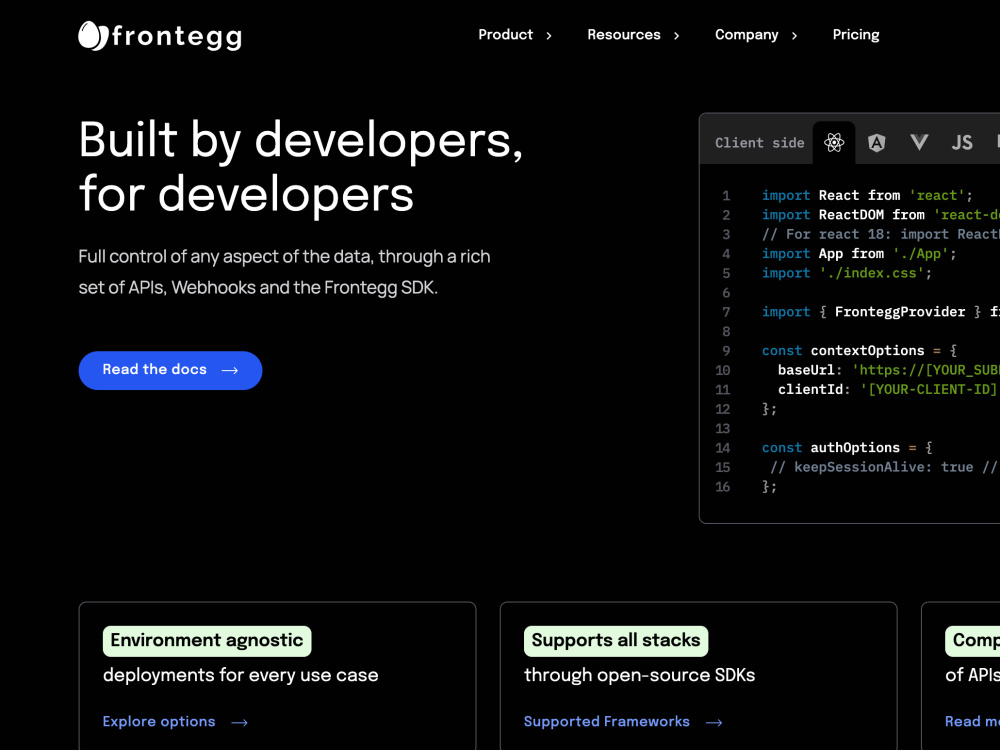Click the keepSessionAlive comment line
Image resolution: width=1000 pixels, height=750 pixels.
point(885,467)
